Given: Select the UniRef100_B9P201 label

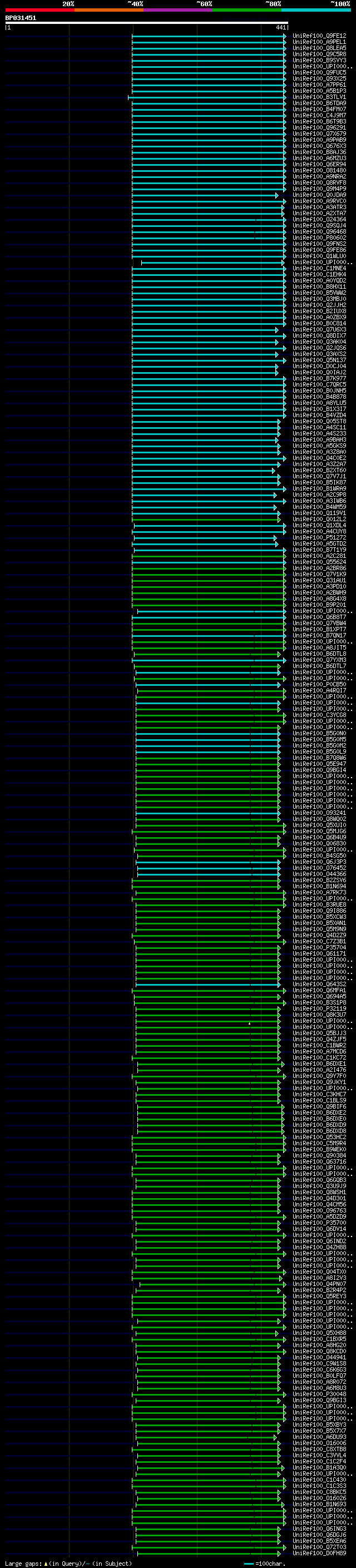Looking at the screenshot, I should (x=319, y=605).
